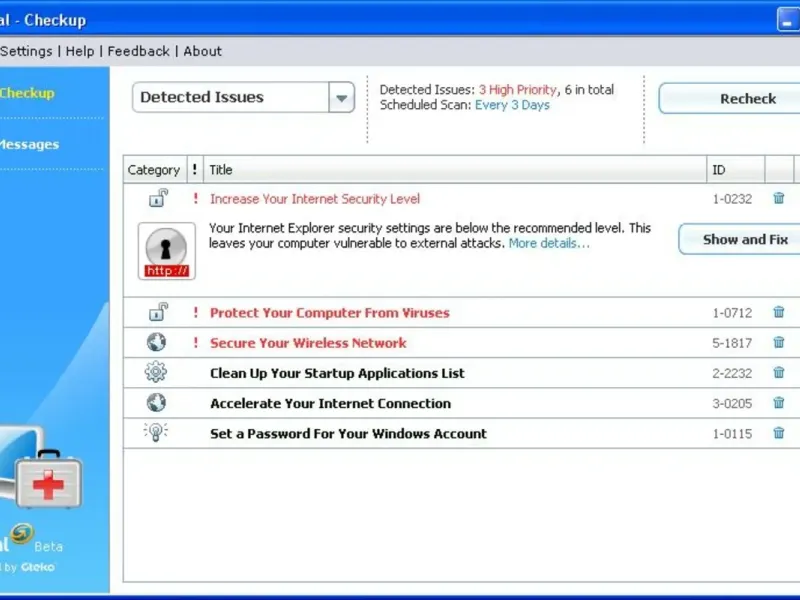Screen dimensions: 800x600
Task: Click the Detected Issues combo box text
Action: (202, 97)
